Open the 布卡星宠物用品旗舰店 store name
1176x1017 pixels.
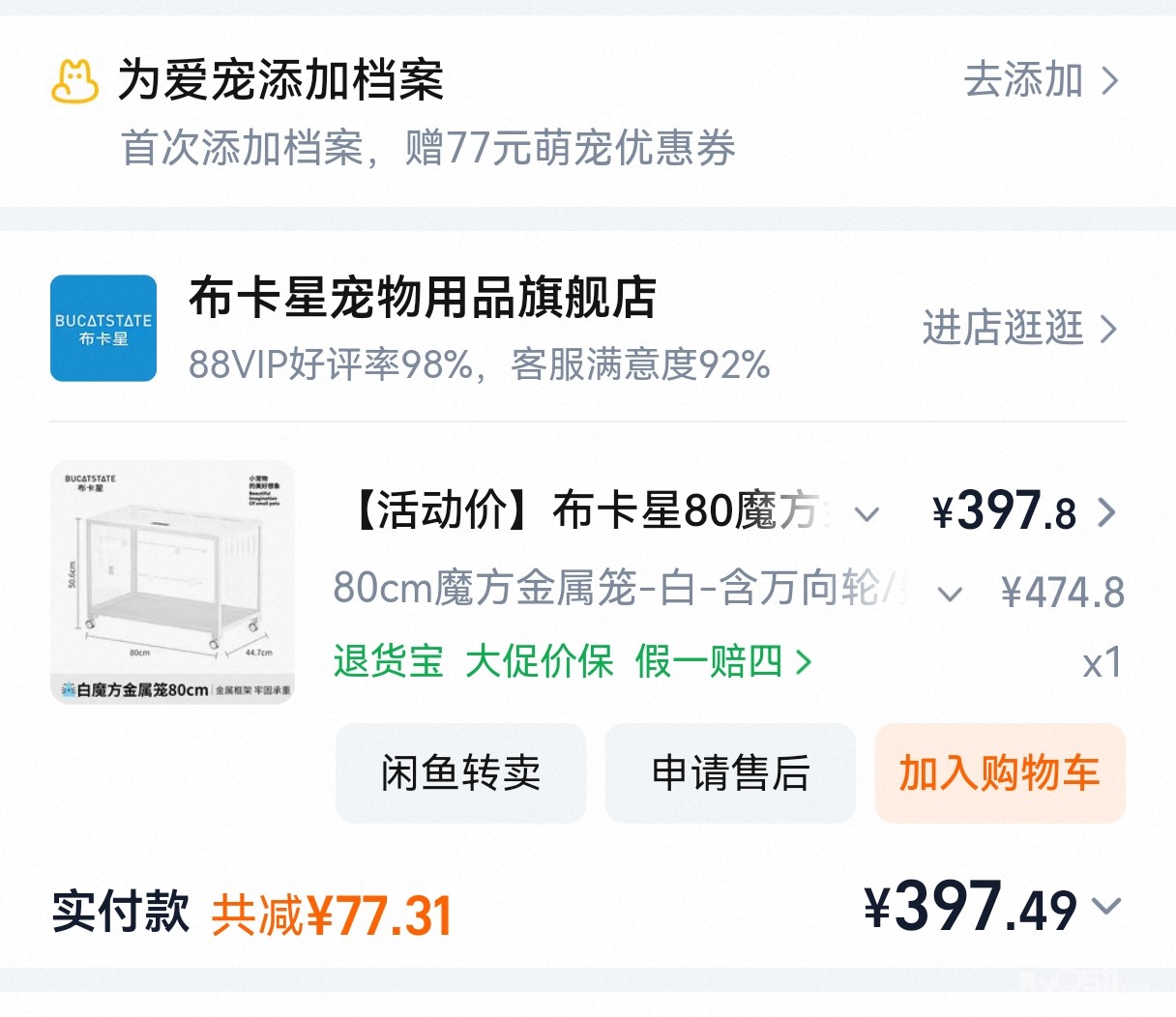click(423, 298)
